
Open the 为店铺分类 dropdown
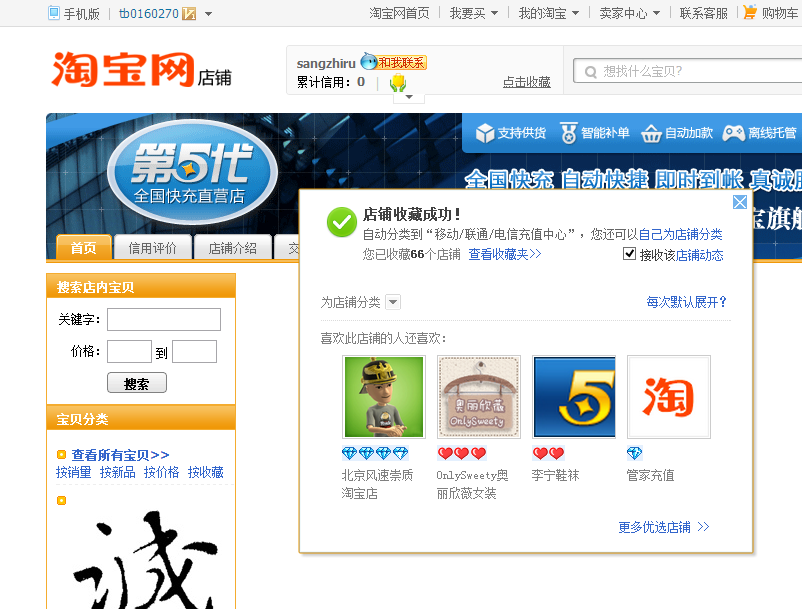click(392, 302)
